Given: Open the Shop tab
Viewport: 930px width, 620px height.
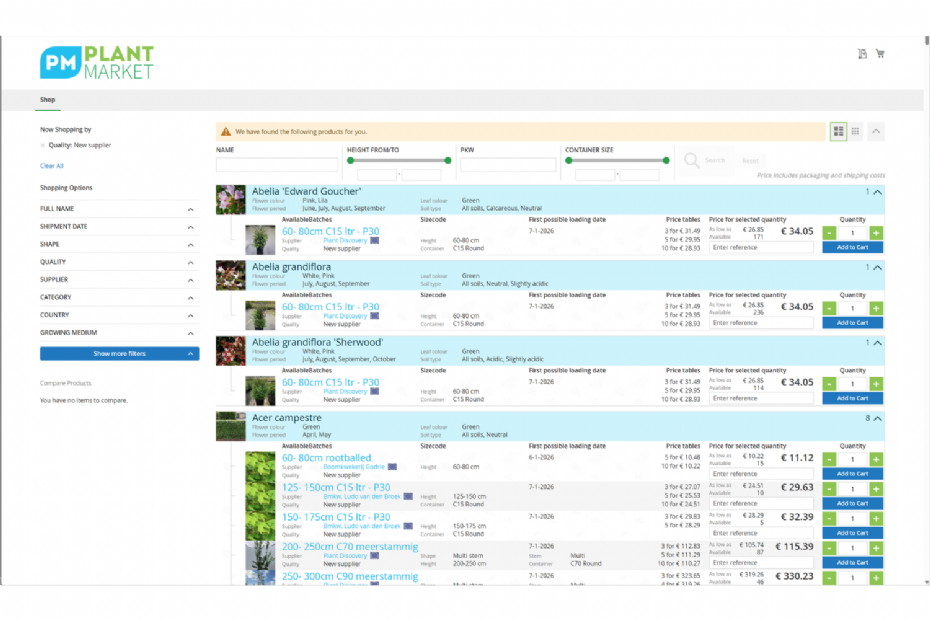Looking at the screenshot, I should [47, 100].
